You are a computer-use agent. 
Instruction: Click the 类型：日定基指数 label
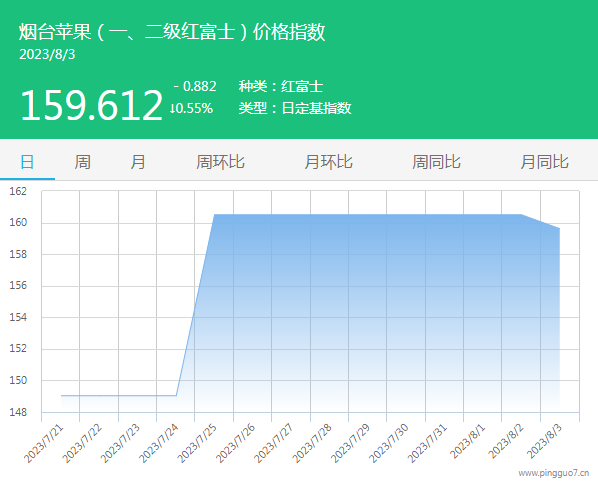(295, 108)
